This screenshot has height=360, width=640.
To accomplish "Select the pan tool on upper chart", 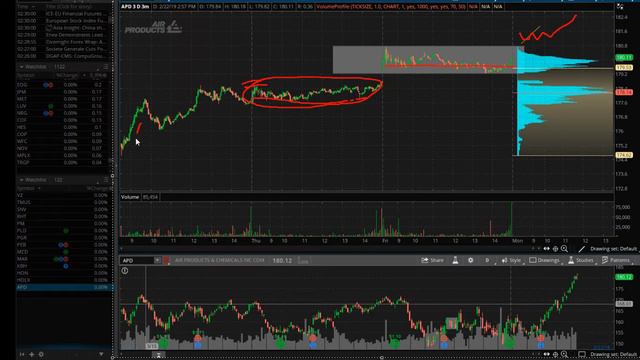I will (546, 249).
